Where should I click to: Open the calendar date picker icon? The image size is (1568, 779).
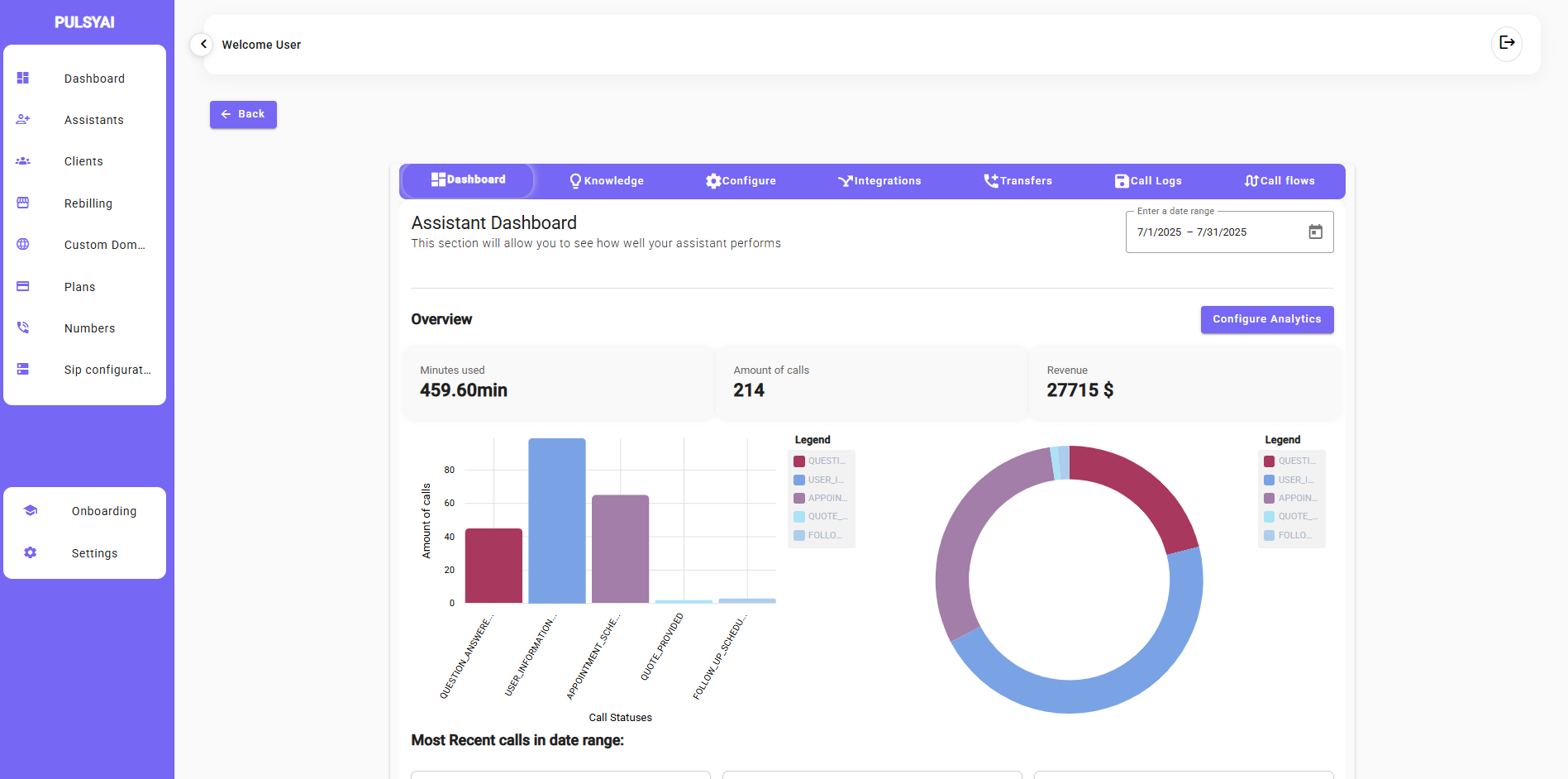tap(1315, 232)
